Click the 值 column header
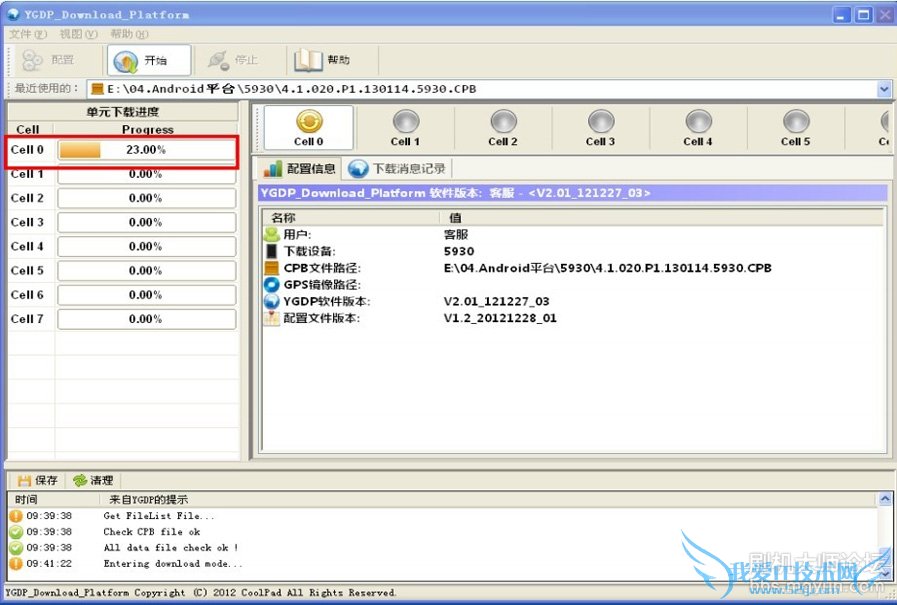Image resolution: width=897 pixels, height=605 pixels. point(661,218)
